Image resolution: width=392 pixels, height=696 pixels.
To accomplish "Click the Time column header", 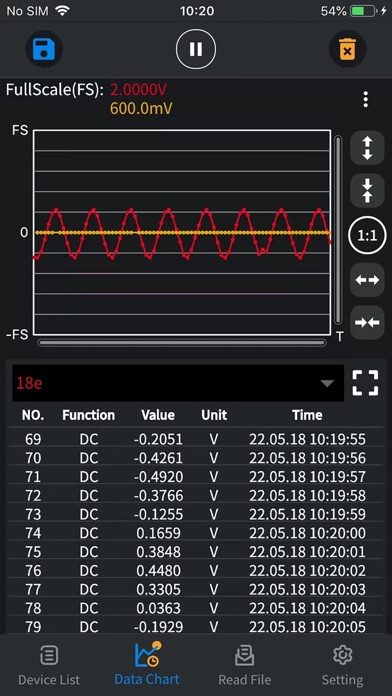I will pos(307,415).
